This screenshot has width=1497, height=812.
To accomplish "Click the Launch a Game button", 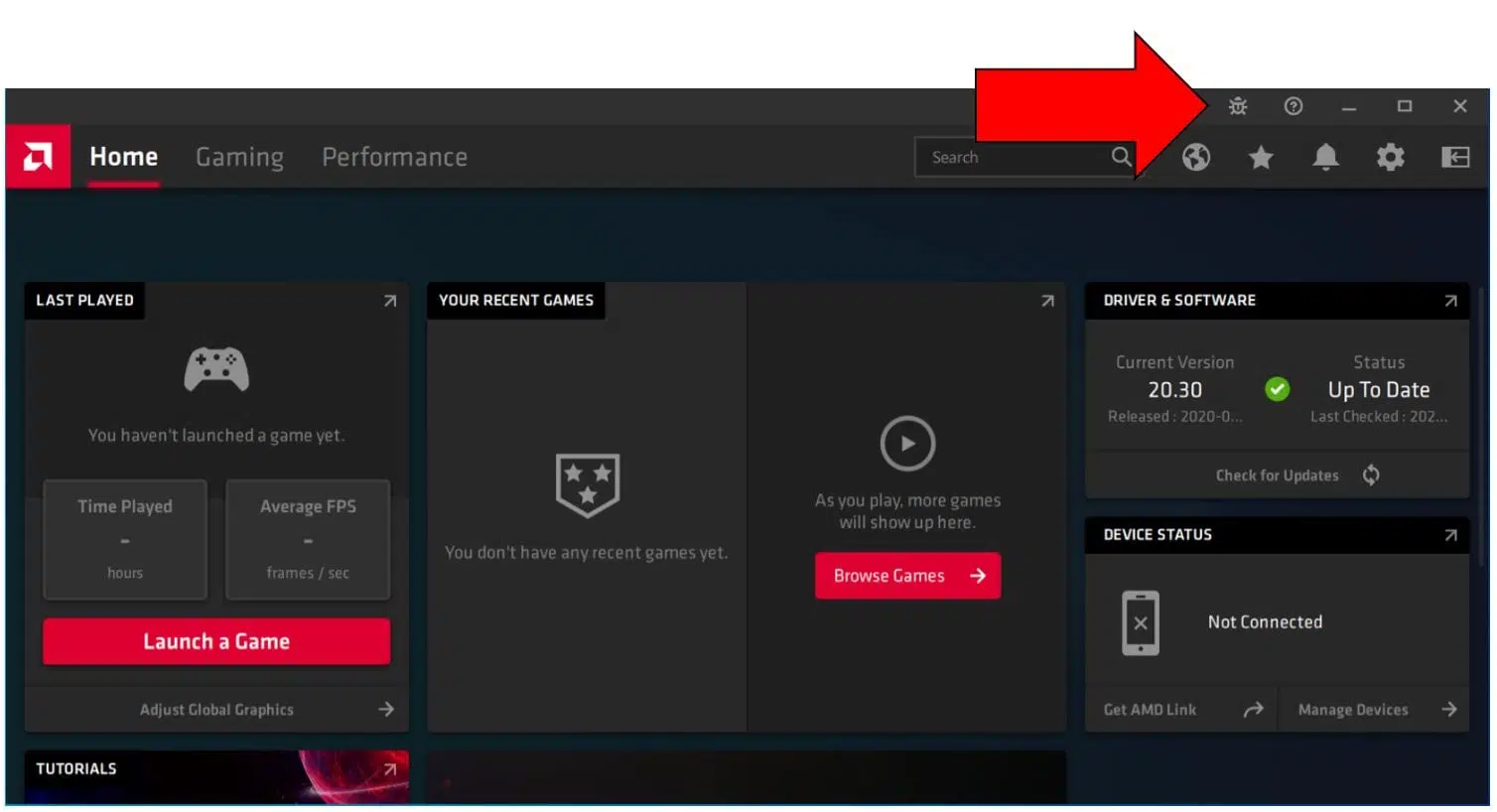I will tap(216, 641).
